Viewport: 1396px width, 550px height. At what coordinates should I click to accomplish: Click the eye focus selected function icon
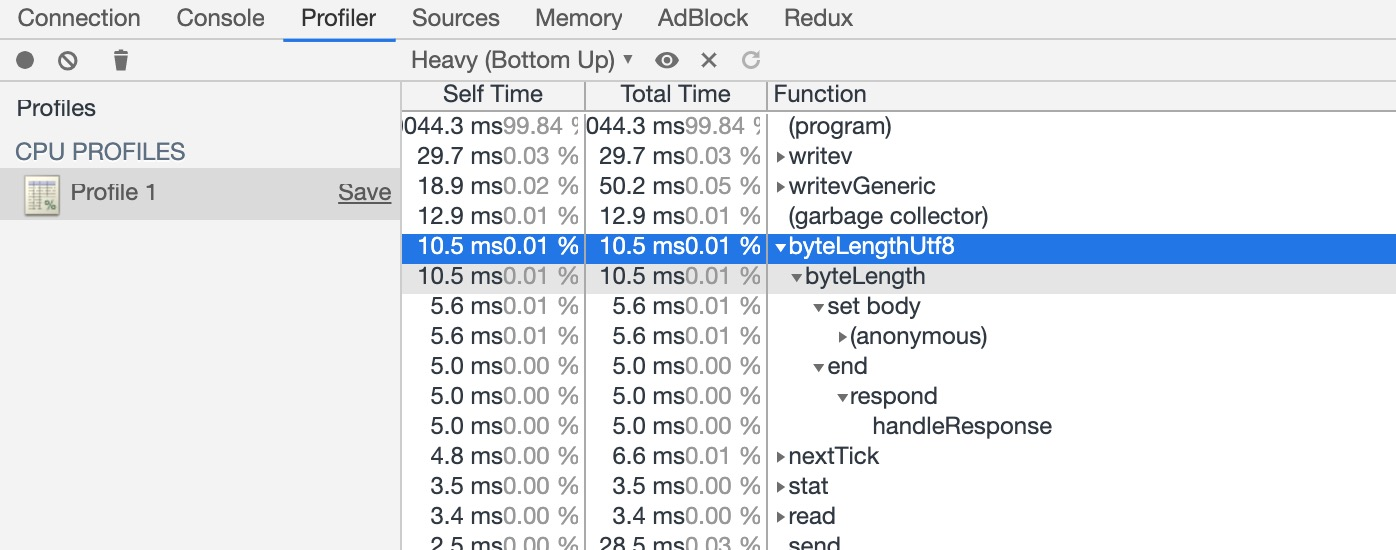tap(667, 61)
